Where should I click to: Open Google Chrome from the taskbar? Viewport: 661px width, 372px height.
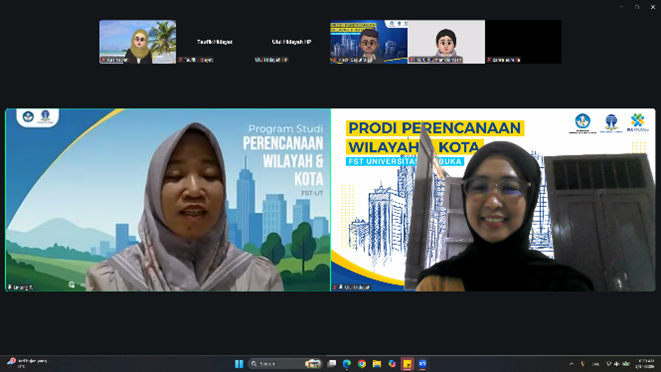pos(362,364)
